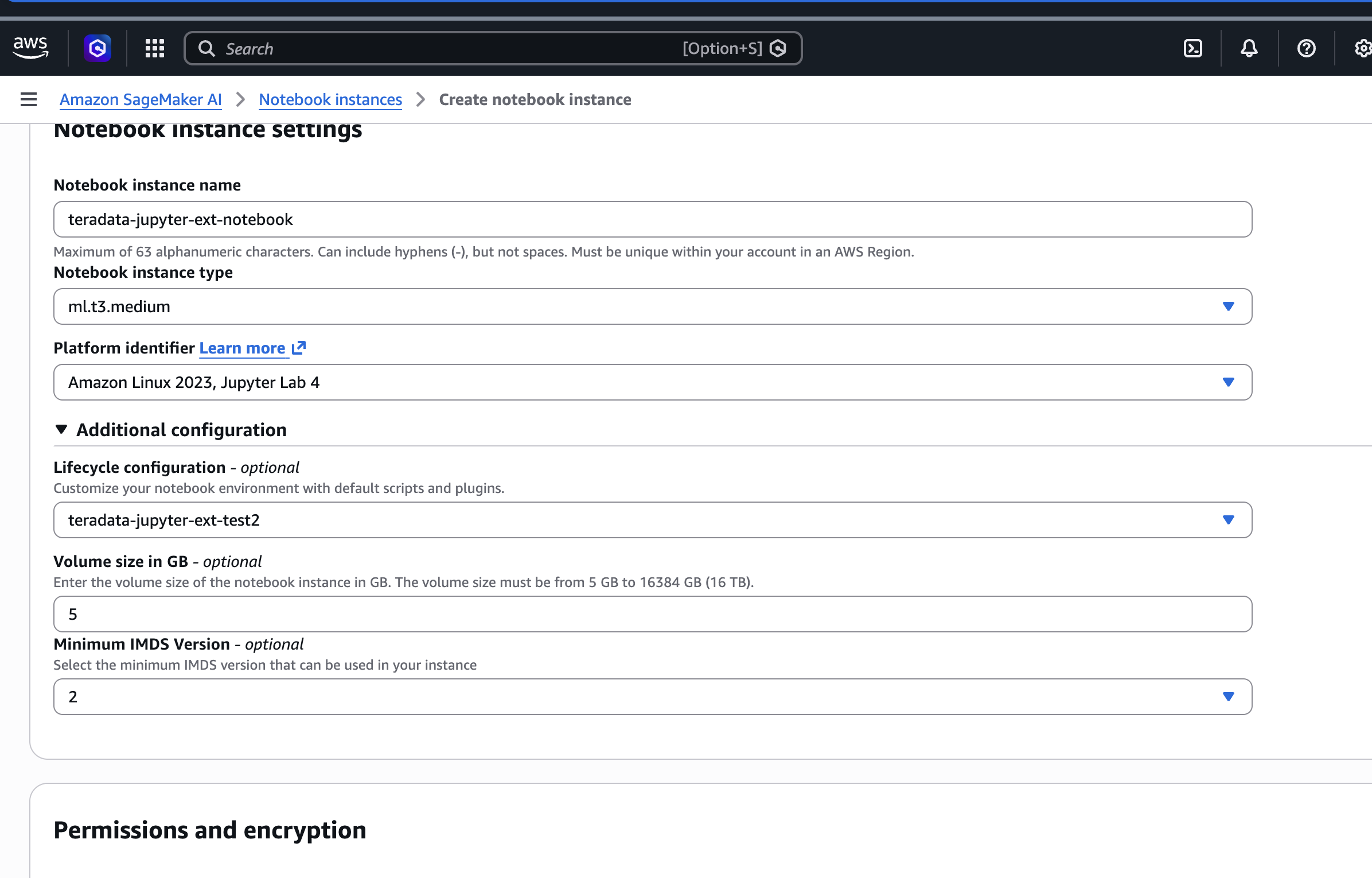Go to Amazon SageMaker AI breadcrumb

[141, 99]
